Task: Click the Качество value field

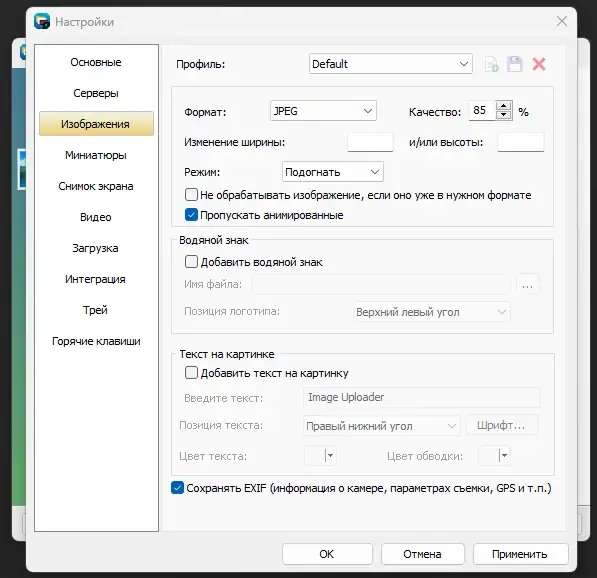Action: click(482, 111)
